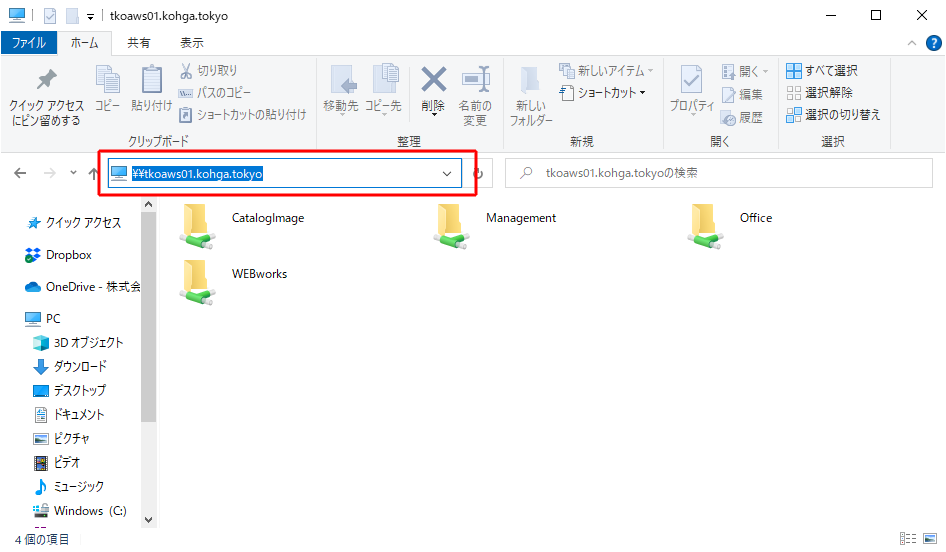Click the tkoaws01.kohga.tokyo search box
This screenshot has width=946, height=552.
click(x=720, y=174)
